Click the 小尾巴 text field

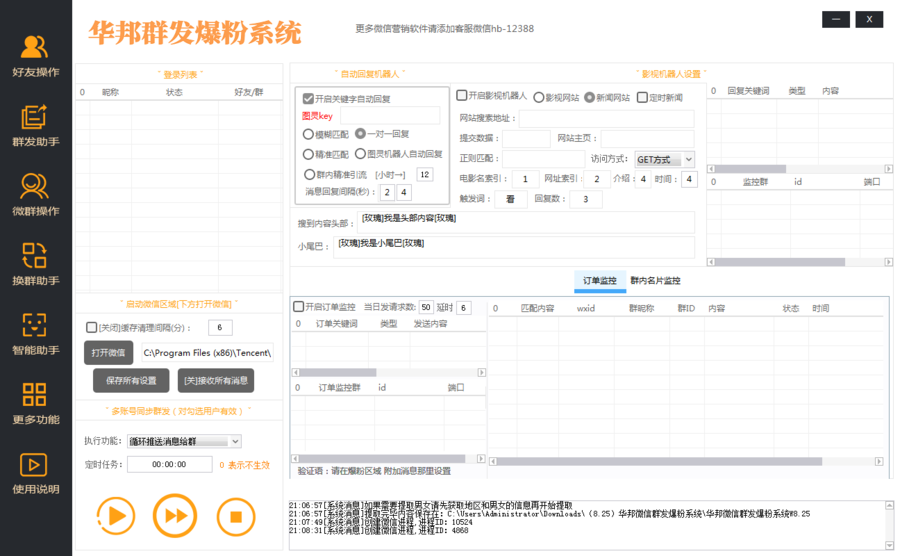pos(514,247)
